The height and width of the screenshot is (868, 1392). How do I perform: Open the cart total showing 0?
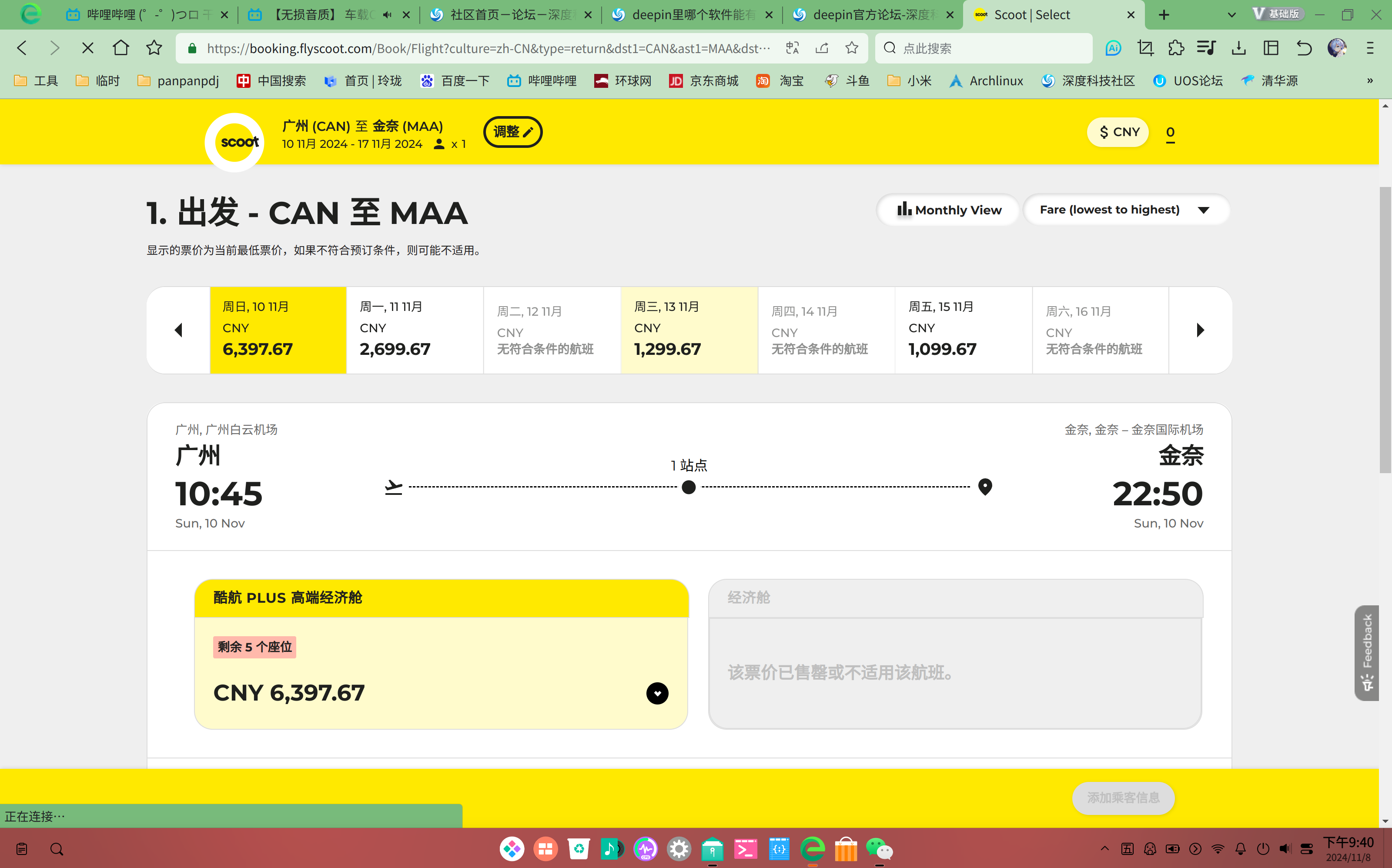[1170, 133]
